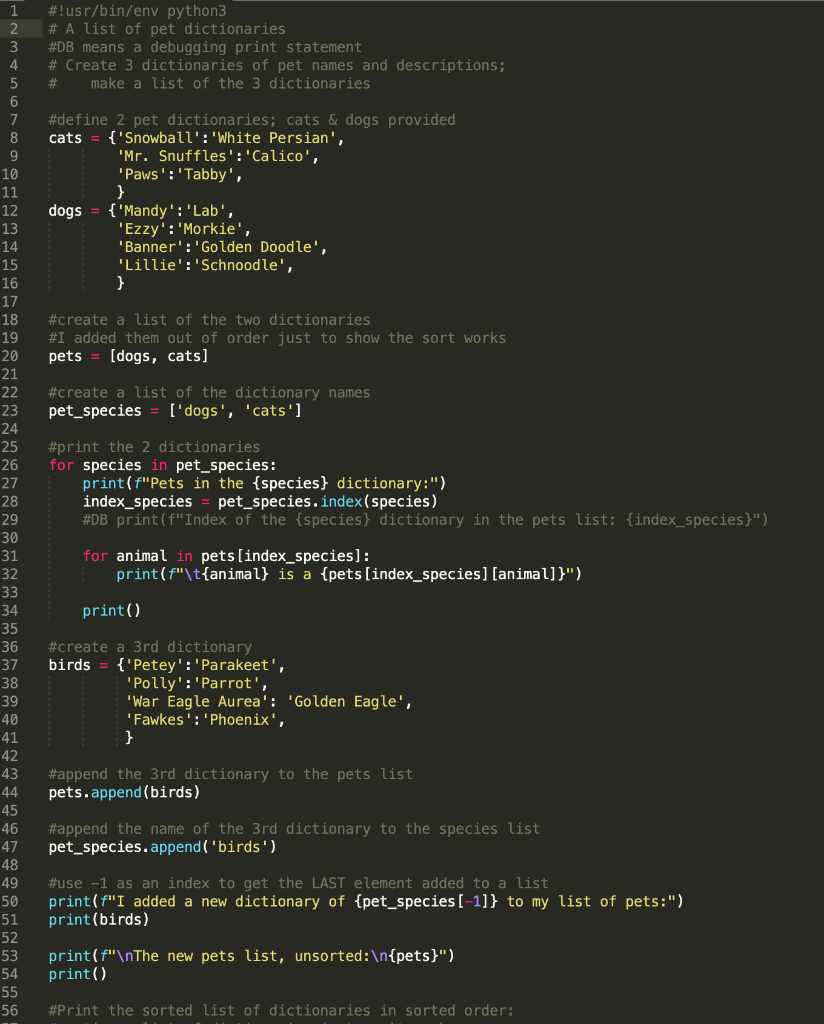This screenshot has height=1024, width=824.
Task: Click line number 2 in the gutter
Action: tap(14, 29)
